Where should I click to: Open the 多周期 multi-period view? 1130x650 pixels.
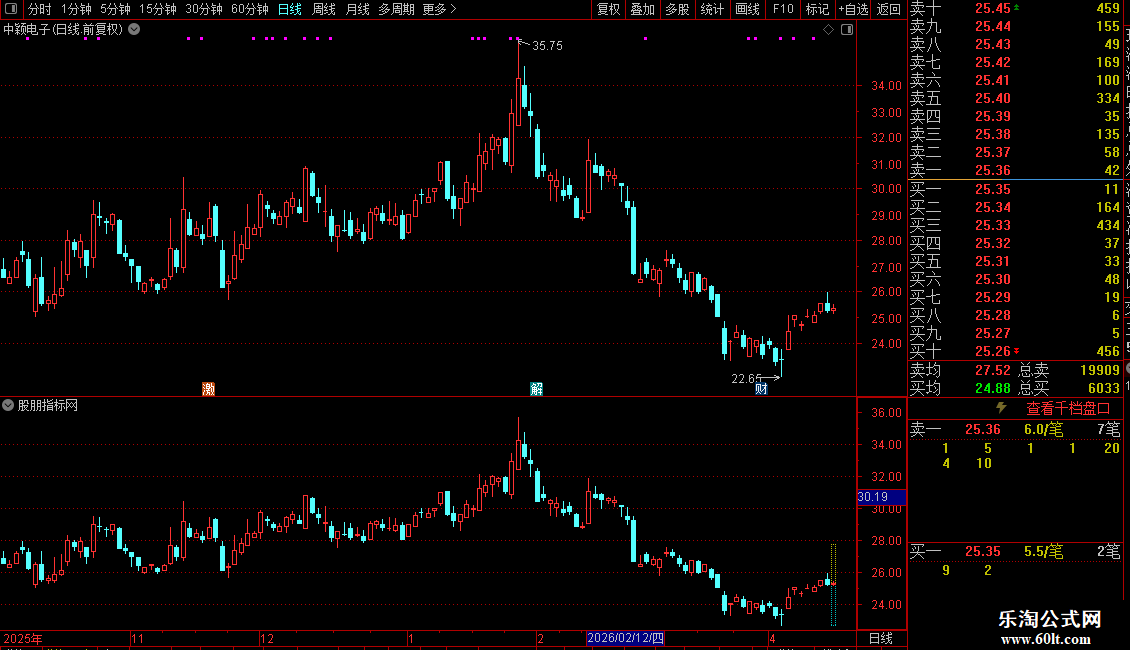(396, 9)
